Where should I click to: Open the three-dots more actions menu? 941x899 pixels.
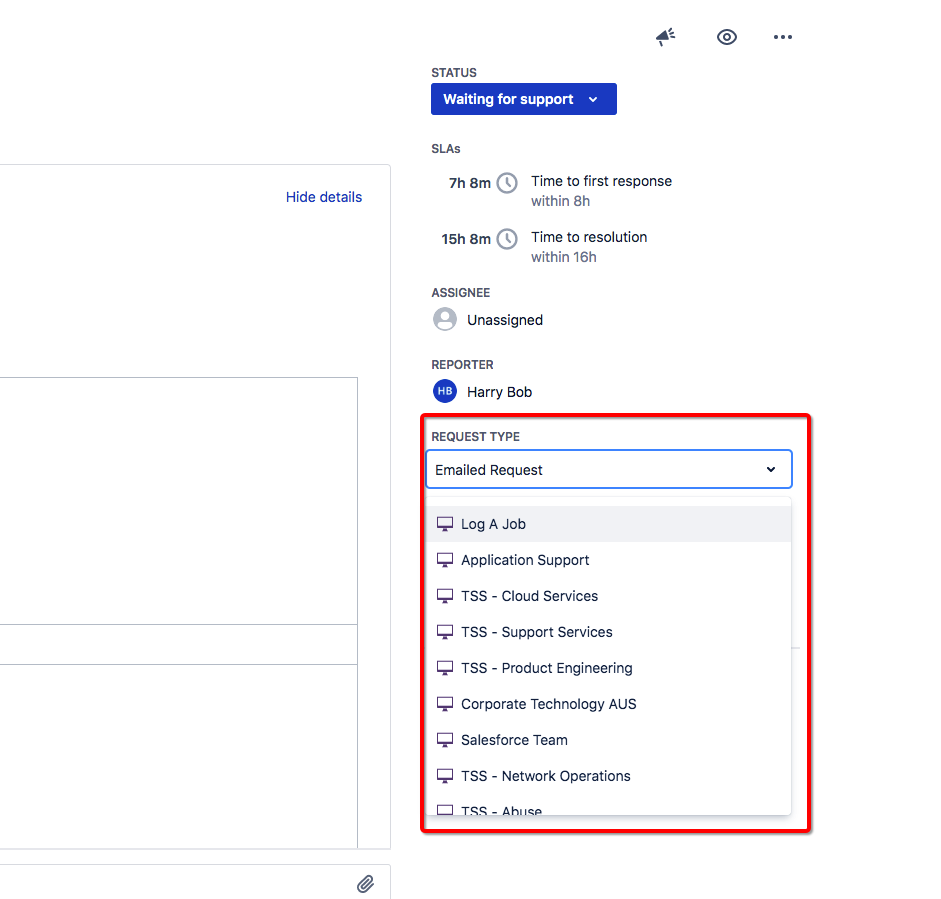(783, 37)
